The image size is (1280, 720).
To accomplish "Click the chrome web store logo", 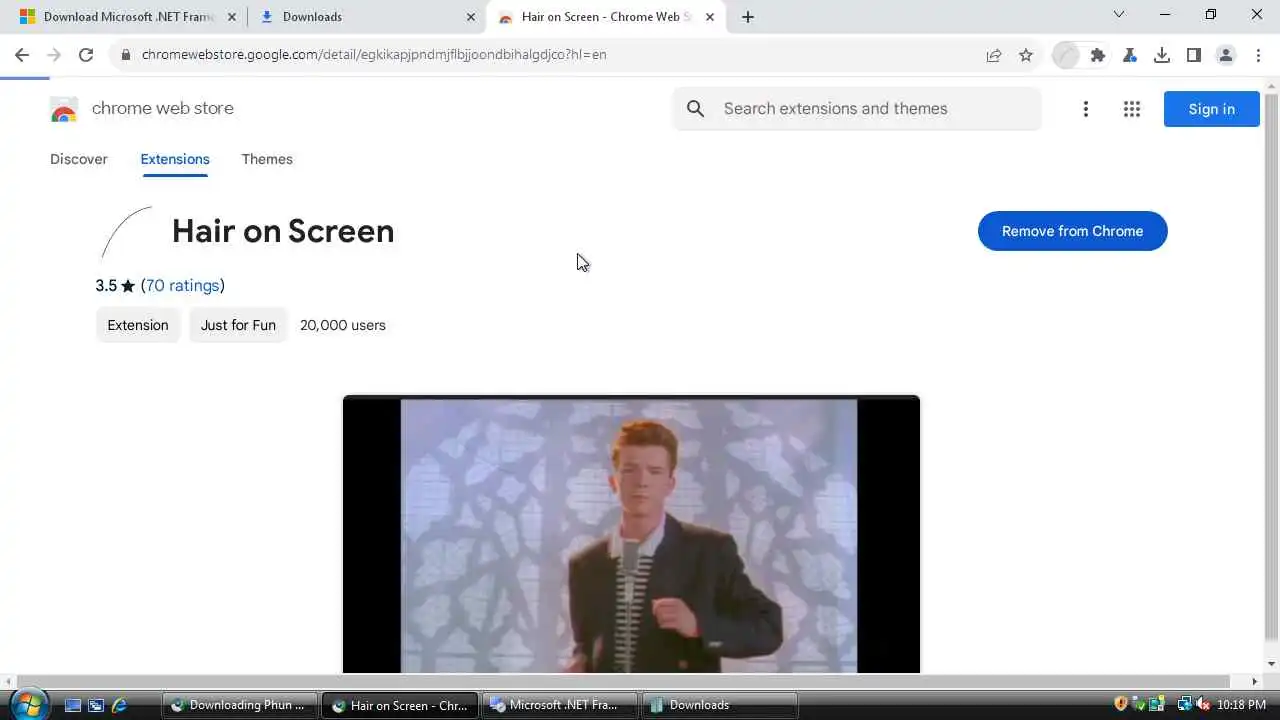I will tap(64, 109).
